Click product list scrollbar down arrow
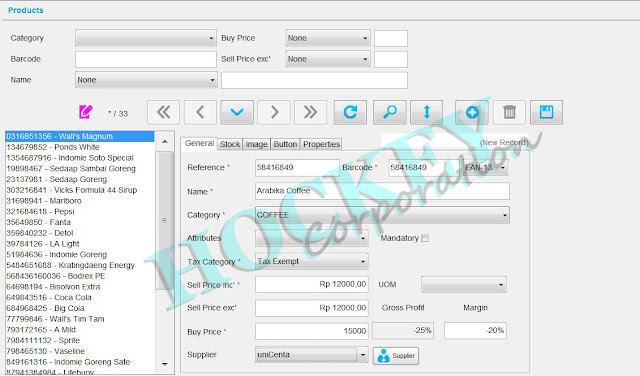Screen dimensions: 640x376 tap(165, 364)
